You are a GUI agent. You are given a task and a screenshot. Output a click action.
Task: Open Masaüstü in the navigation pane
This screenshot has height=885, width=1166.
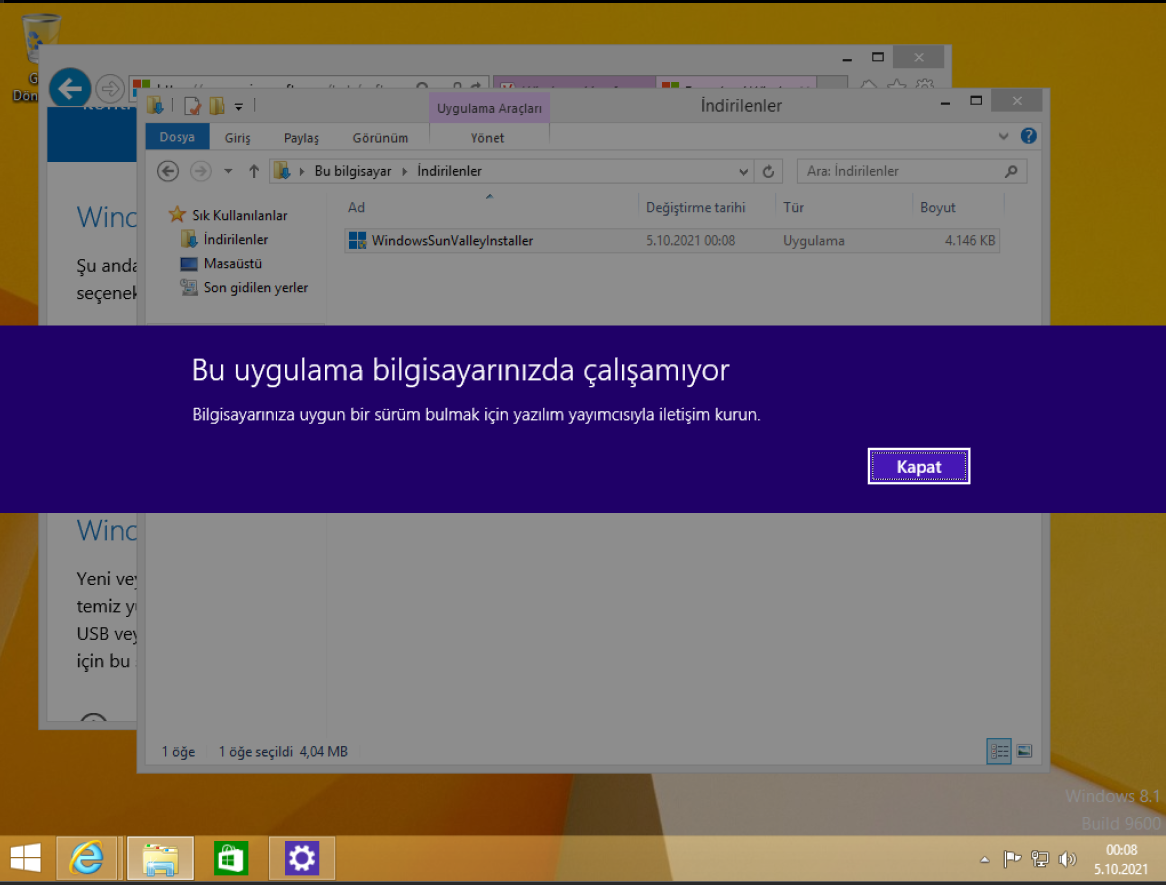232,263
